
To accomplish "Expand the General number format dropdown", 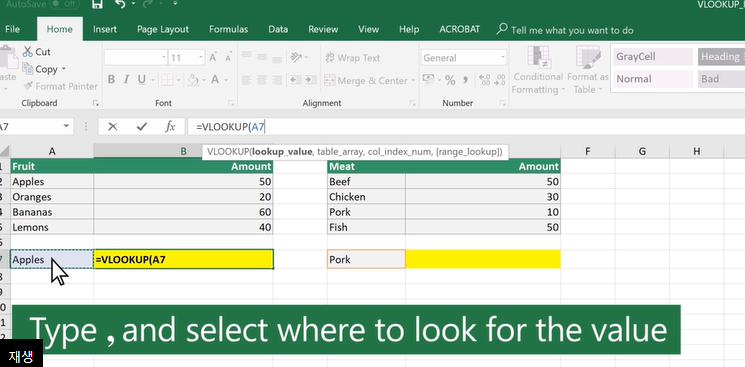I will tap(503, 58).
